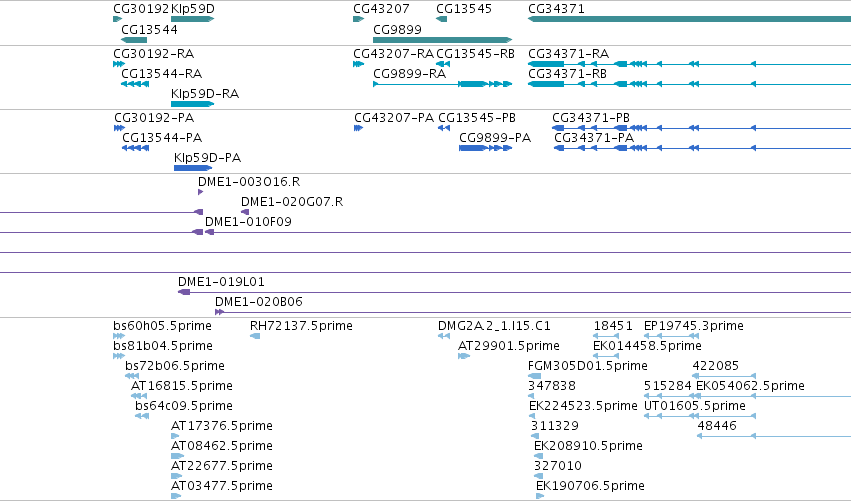Screen dimensions: 851x501
Task: Click EST AT22677.5prime
Action: (x=222, y=466)
